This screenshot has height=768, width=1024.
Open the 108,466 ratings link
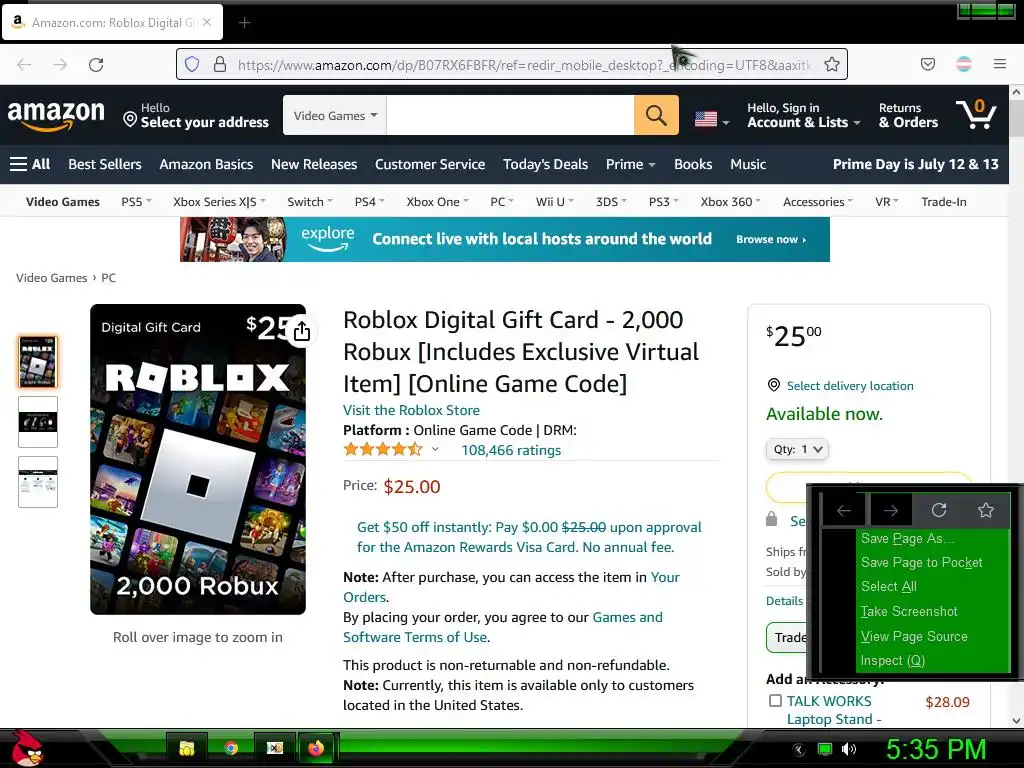[511, 450]
